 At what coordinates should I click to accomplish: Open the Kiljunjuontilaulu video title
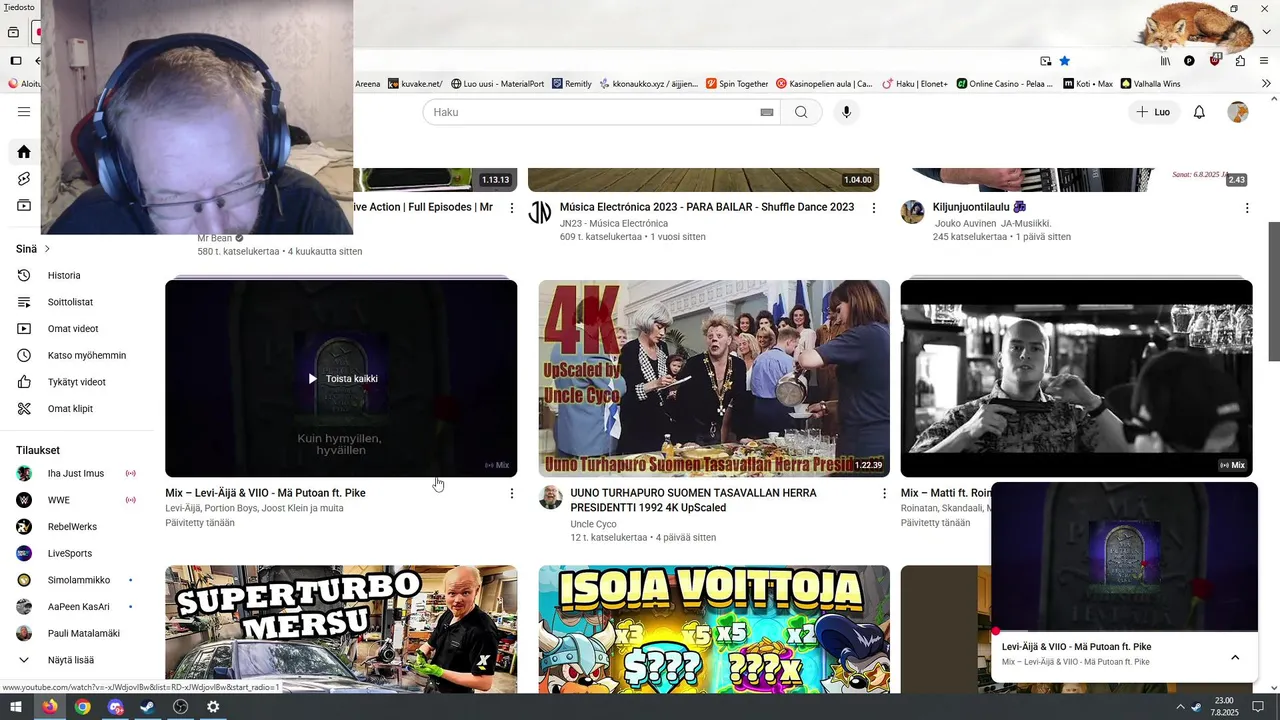coord(979,207)
